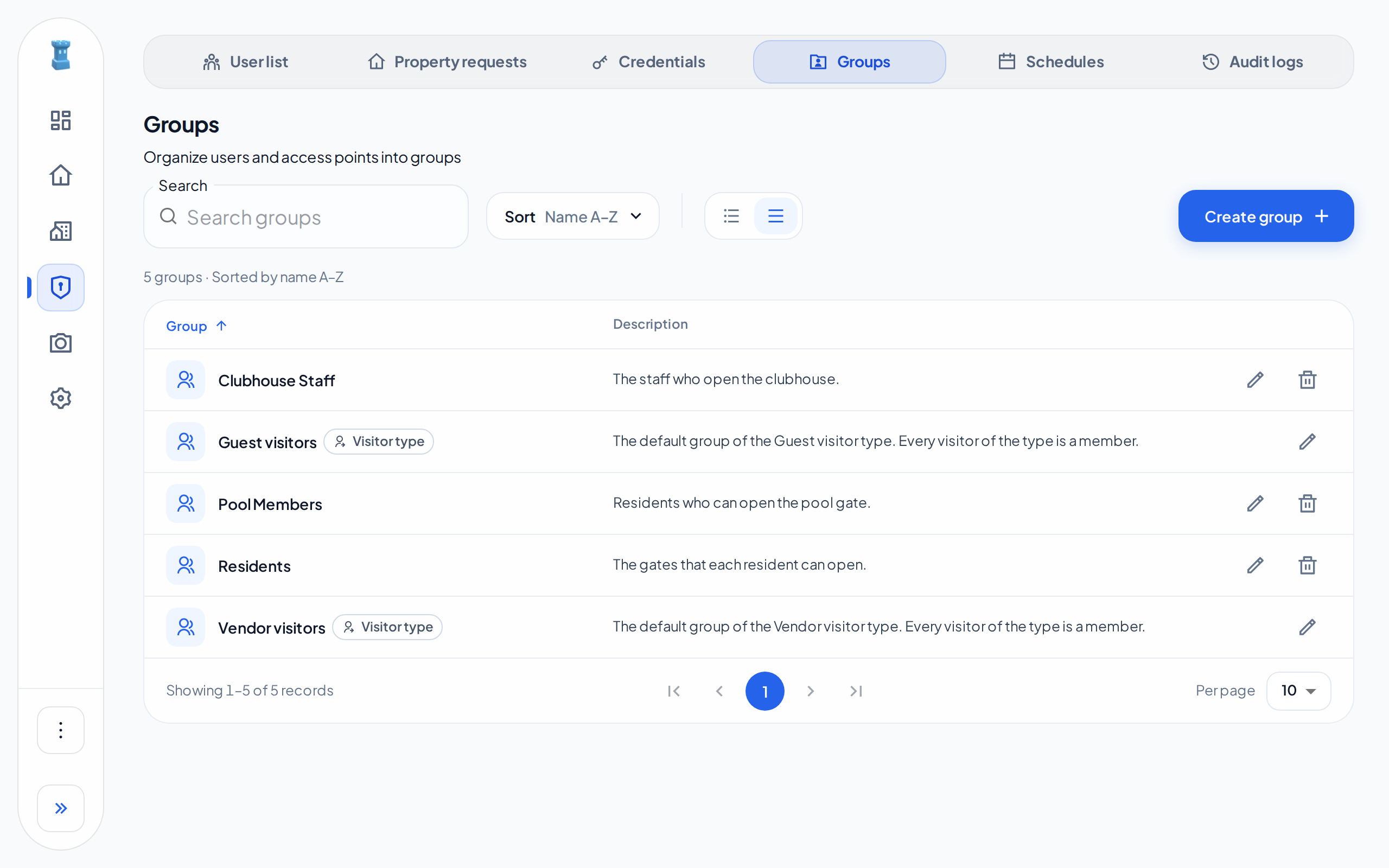
Task: Click the Clubhouse Staff group icon avatar
Action: point(186,379)
